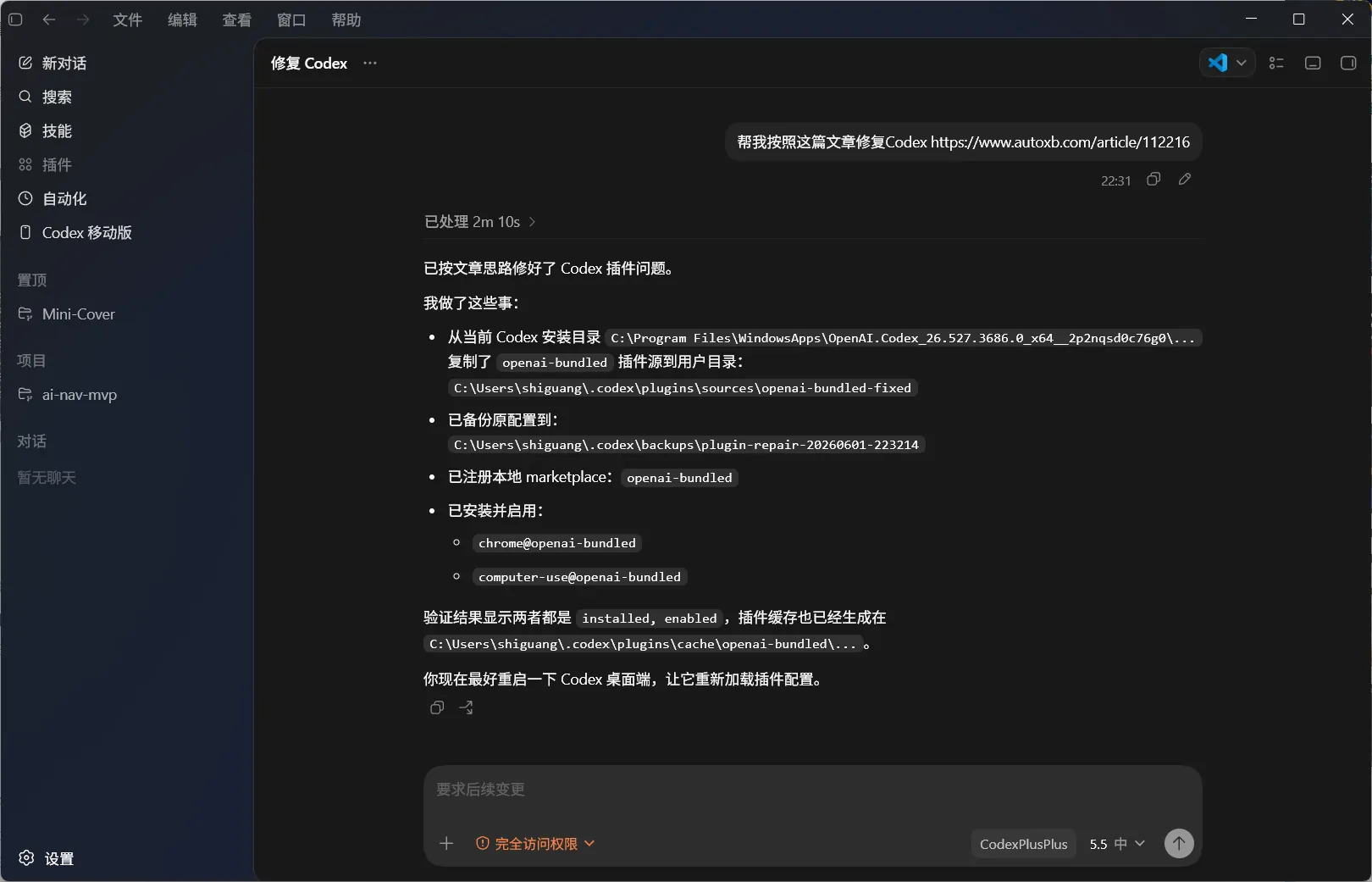Open the 查看 menu
This screenshot has height=882, width=1372.
236,19
